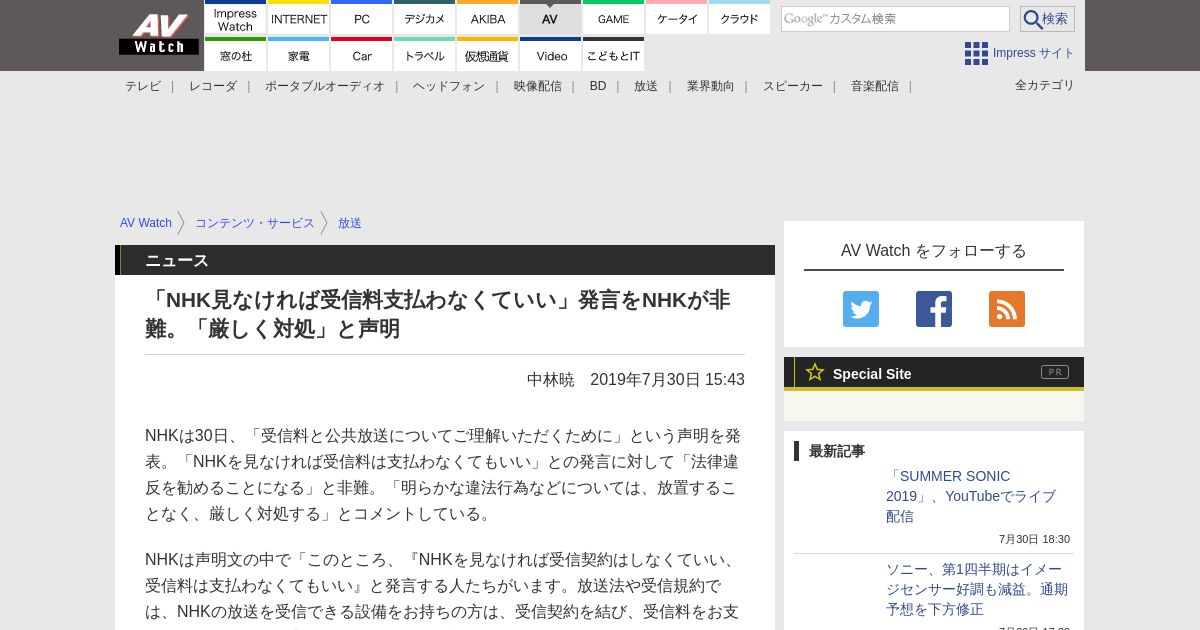Go to ポータブルオーディオ category

[325, 86]
